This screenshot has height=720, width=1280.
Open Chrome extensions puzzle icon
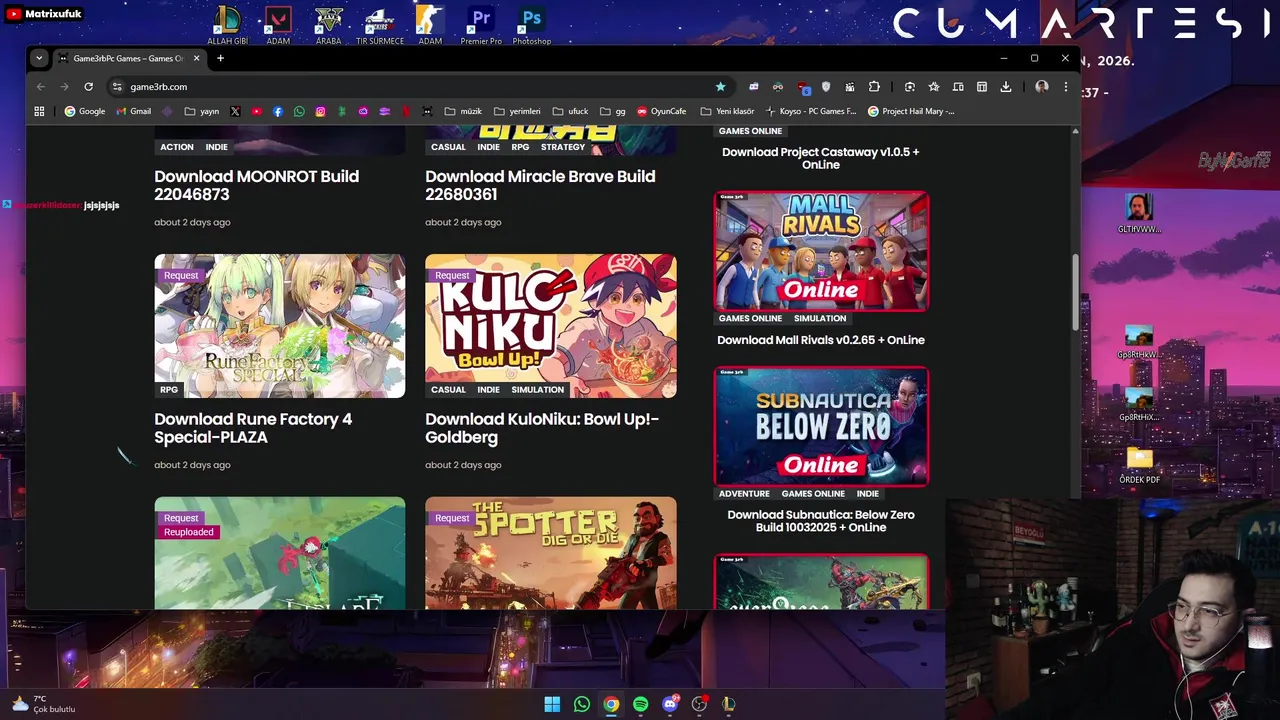pyautogui.click(x=873, y=87)
